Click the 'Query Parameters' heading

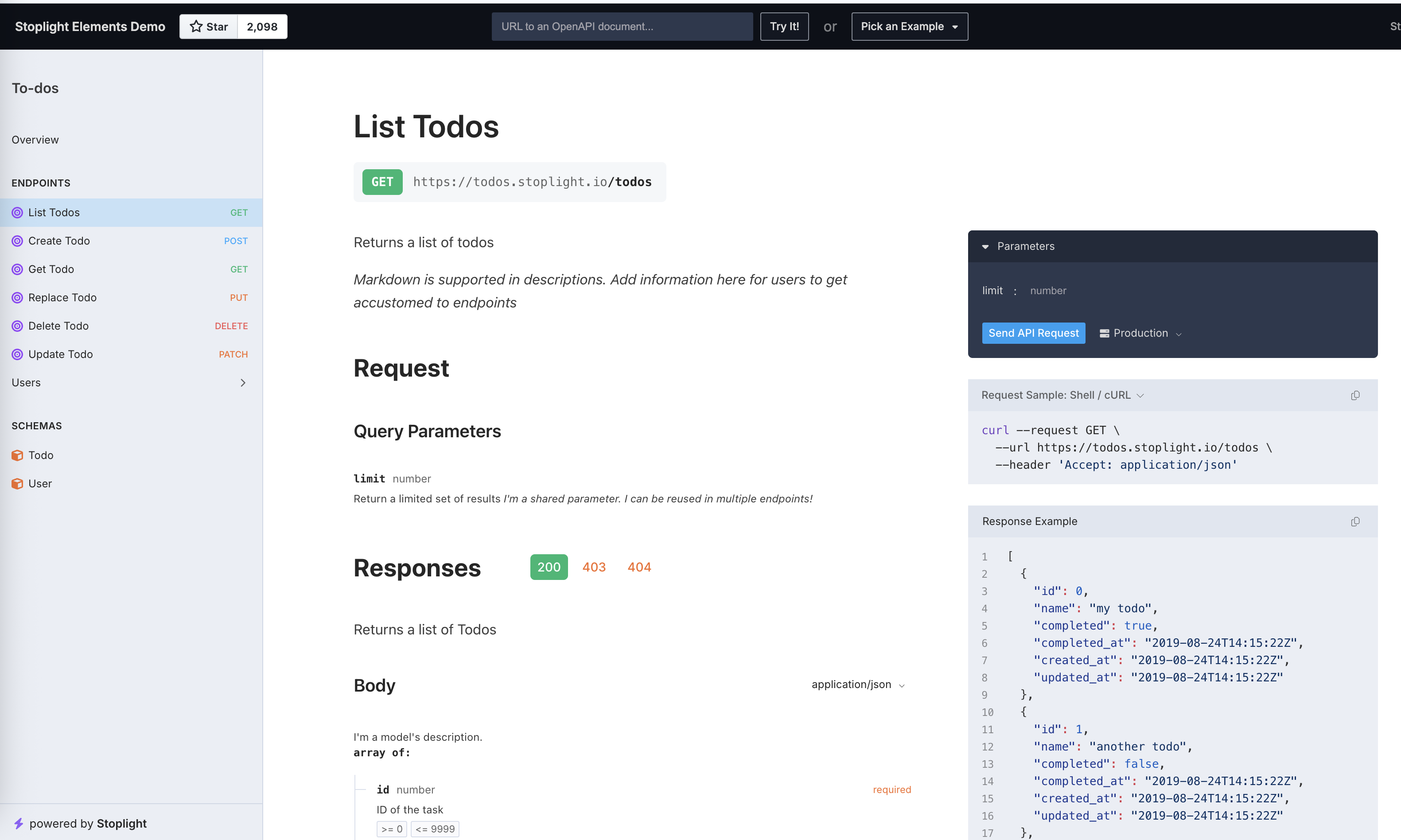(428, 432)
